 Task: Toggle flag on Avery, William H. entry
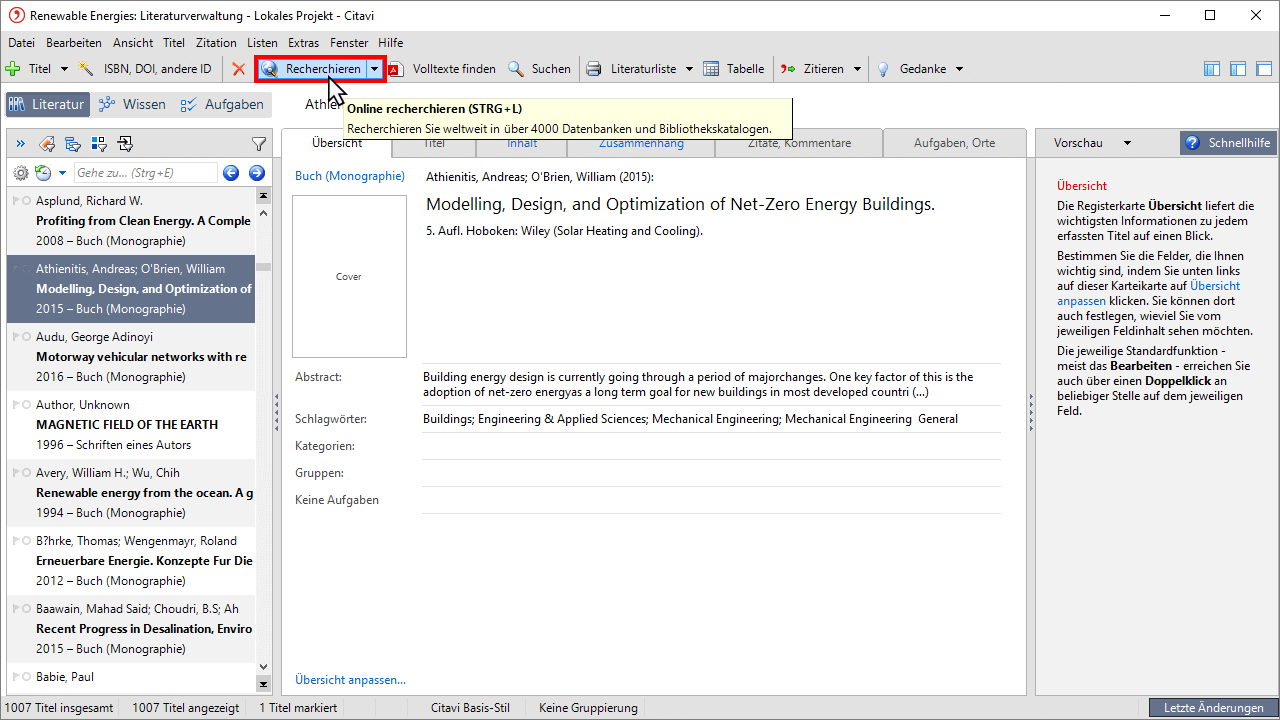pyautogui.click(x=15, y=473)
